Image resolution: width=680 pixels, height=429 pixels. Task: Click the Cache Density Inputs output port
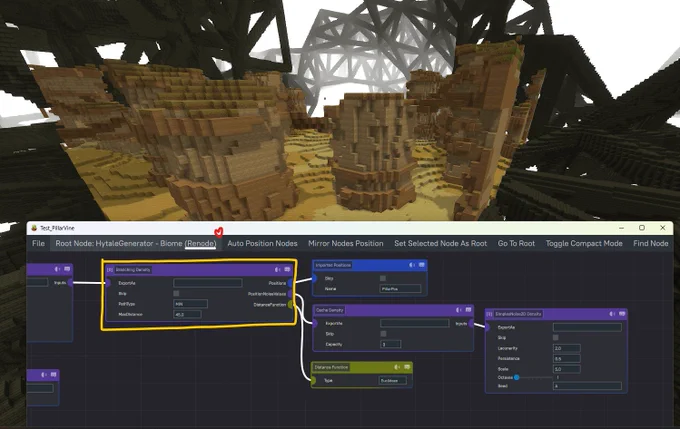(471, 323)
